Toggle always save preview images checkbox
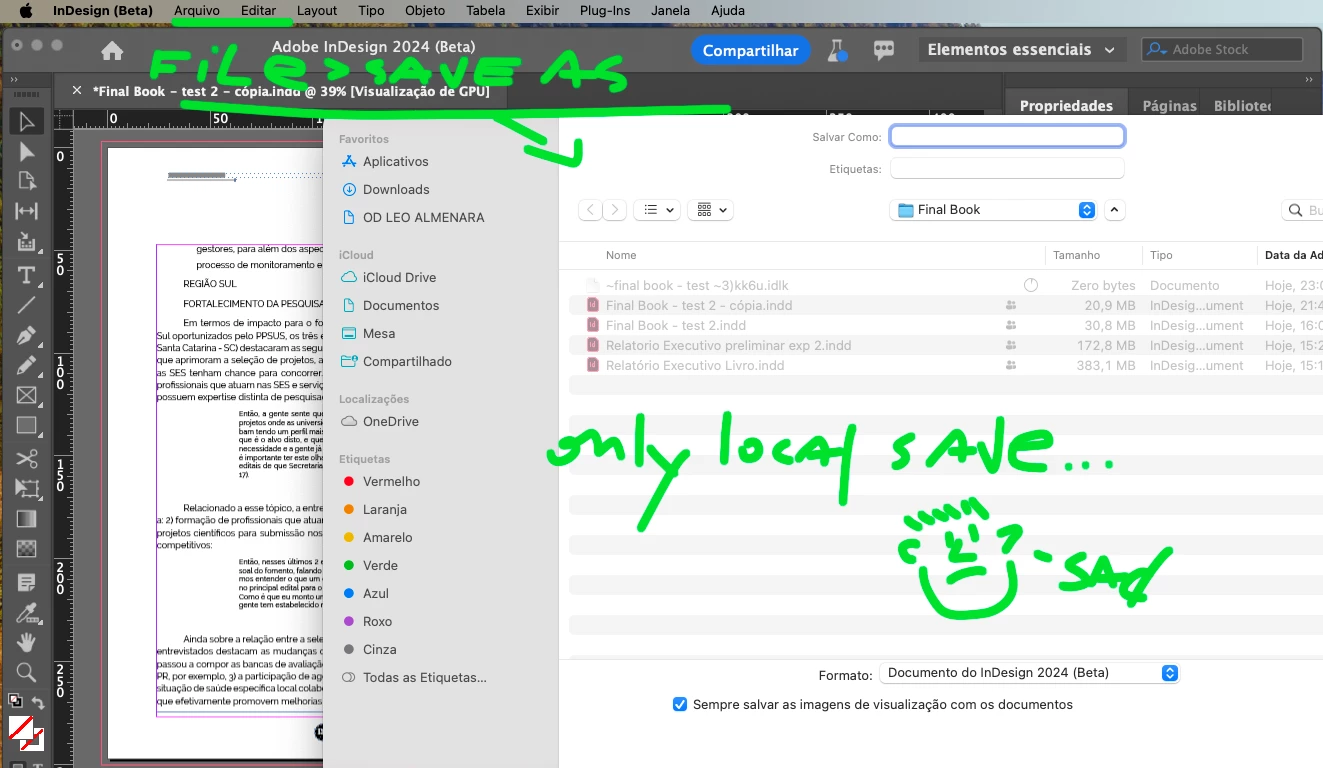 680,704
